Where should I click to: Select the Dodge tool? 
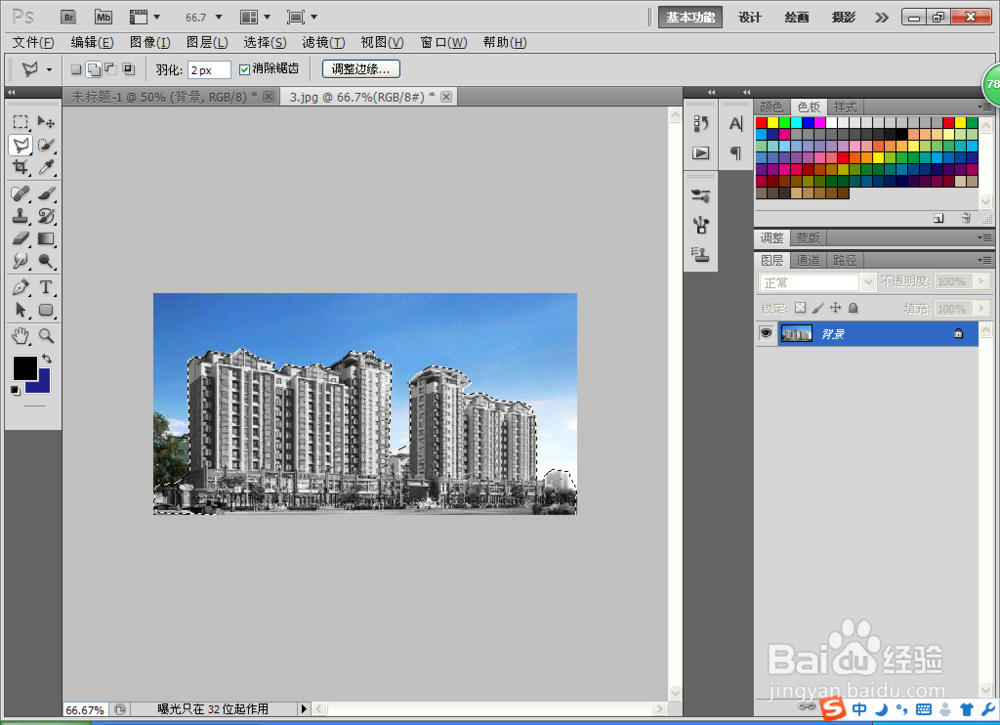click(45, 261)
